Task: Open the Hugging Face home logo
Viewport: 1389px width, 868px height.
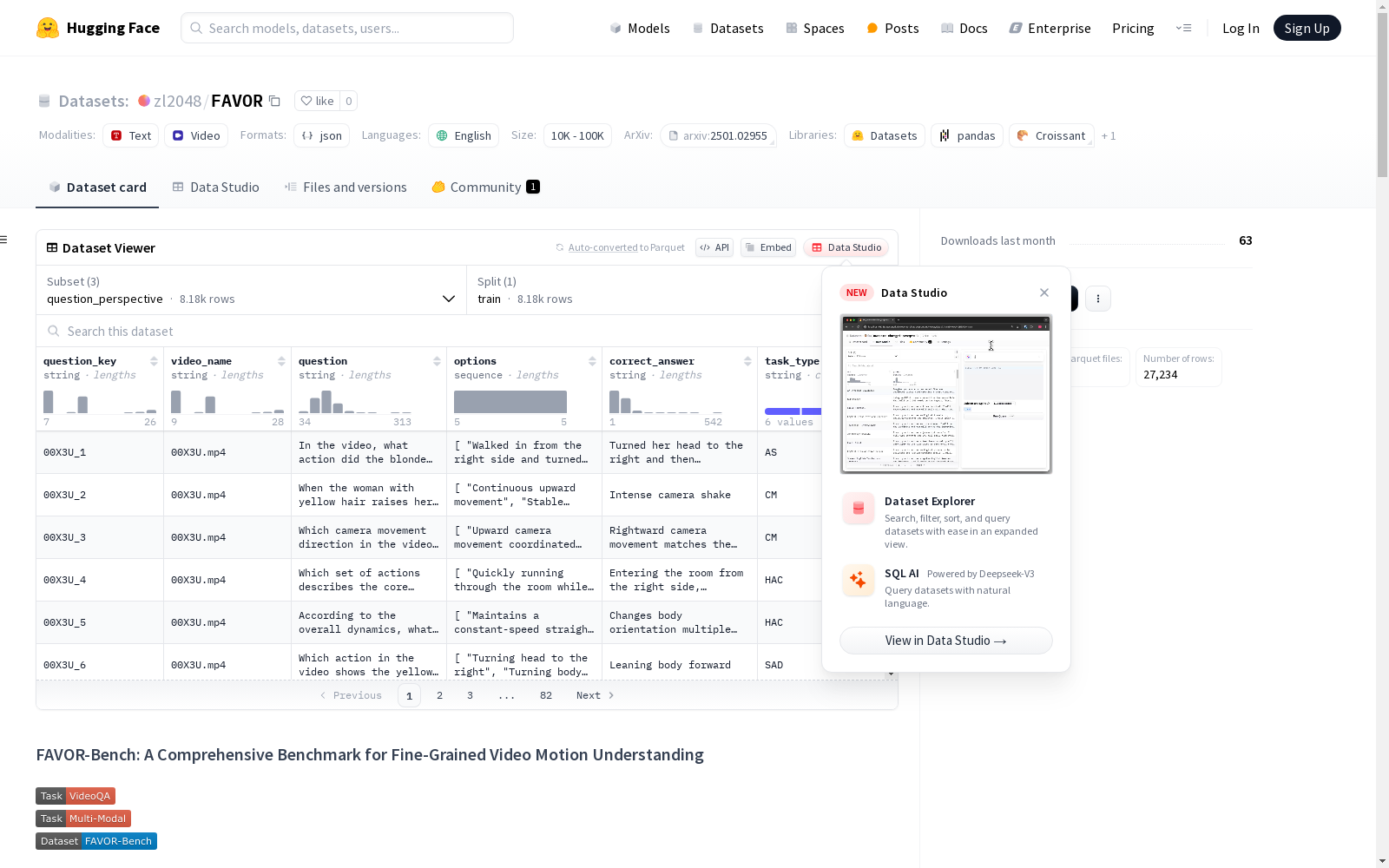Action: pos(98,28)
